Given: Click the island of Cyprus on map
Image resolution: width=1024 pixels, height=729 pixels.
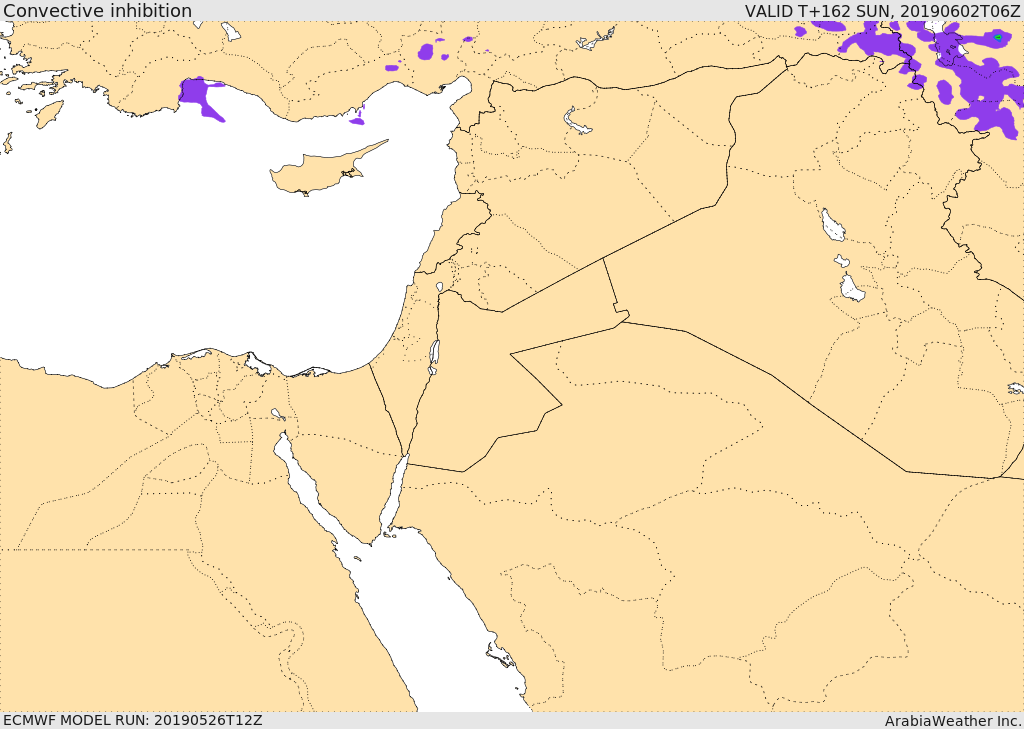Looking at the screenshot, I should [321, 172].
